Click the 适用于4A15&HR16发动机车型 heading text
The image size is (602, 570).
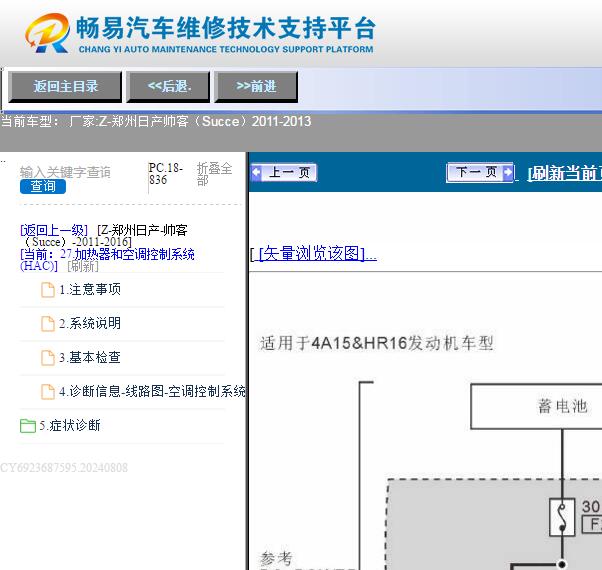pyautogui.click(x=377, y=343)
